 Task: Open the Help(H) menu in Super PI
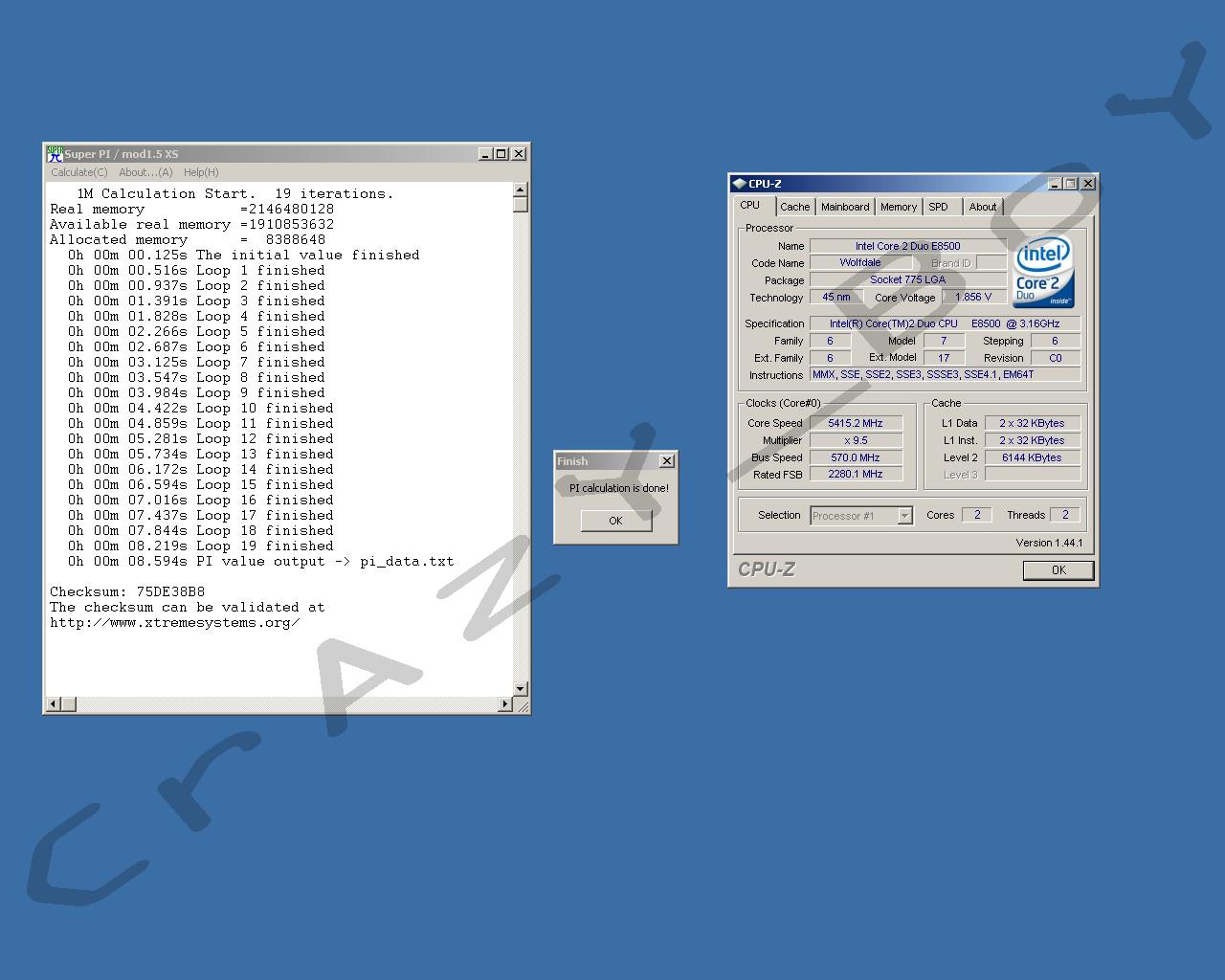click(x=201, y=172)
